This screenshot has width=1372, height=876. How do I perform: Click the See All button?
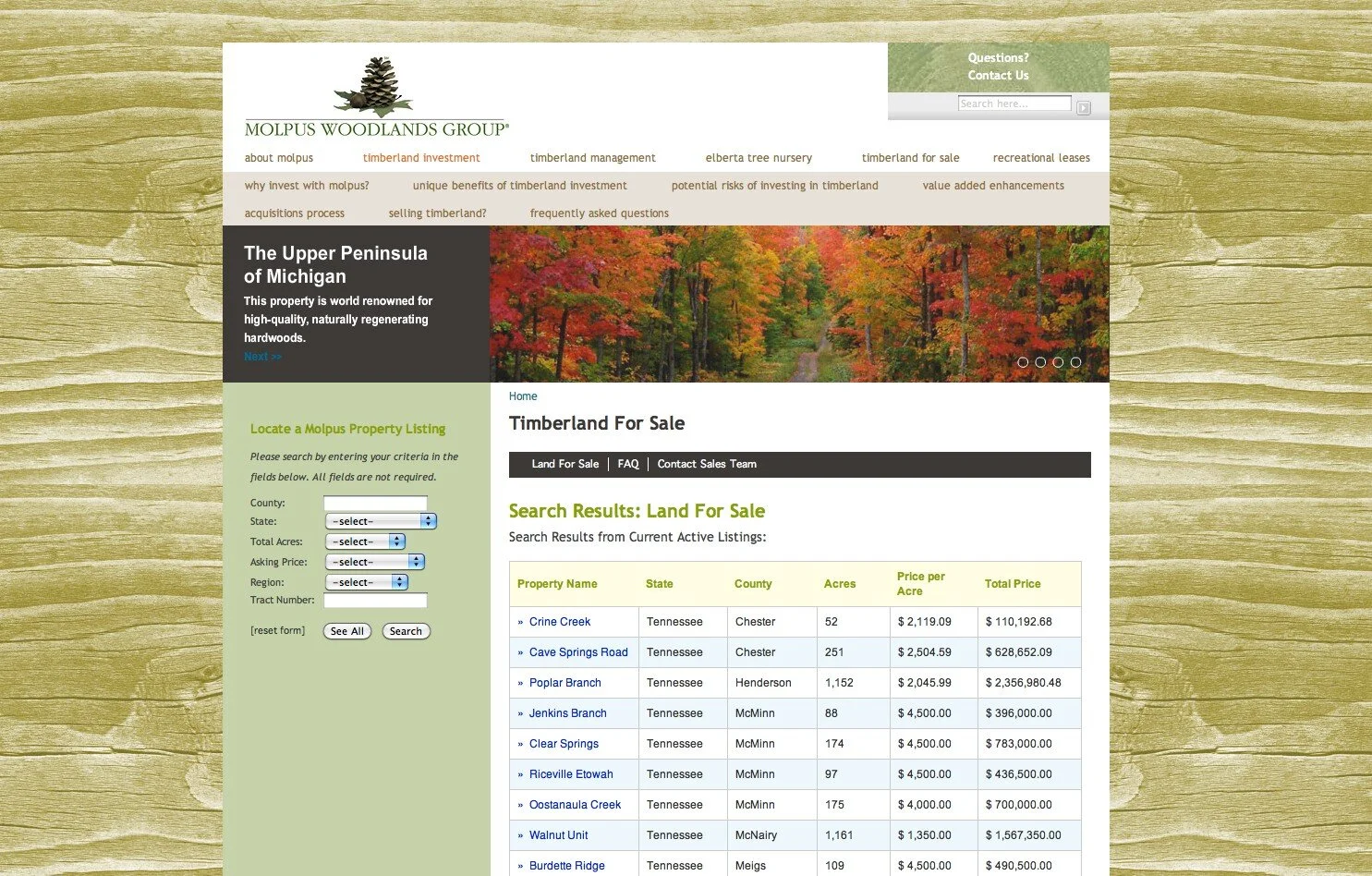[346, 631]
